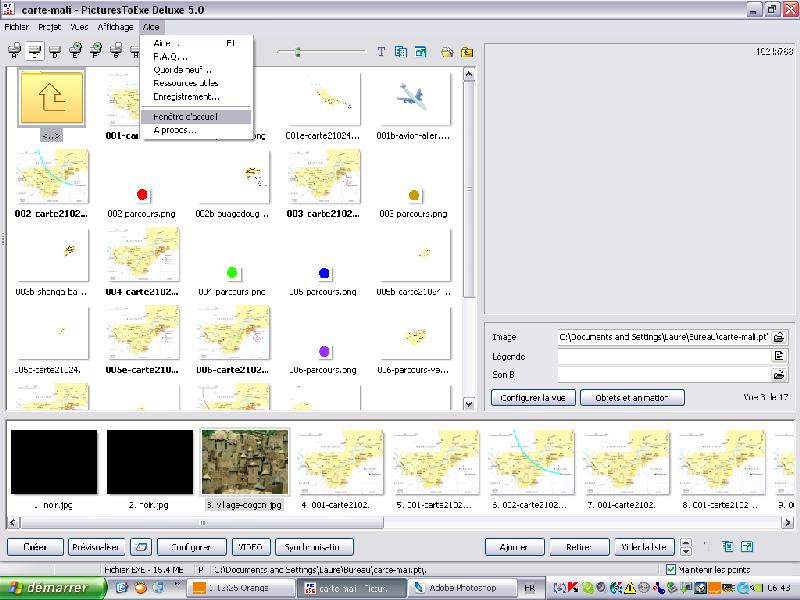Click in the Son B input field
Screen dimensions: 800x600
pyautogui.click(x=664, y=375)
